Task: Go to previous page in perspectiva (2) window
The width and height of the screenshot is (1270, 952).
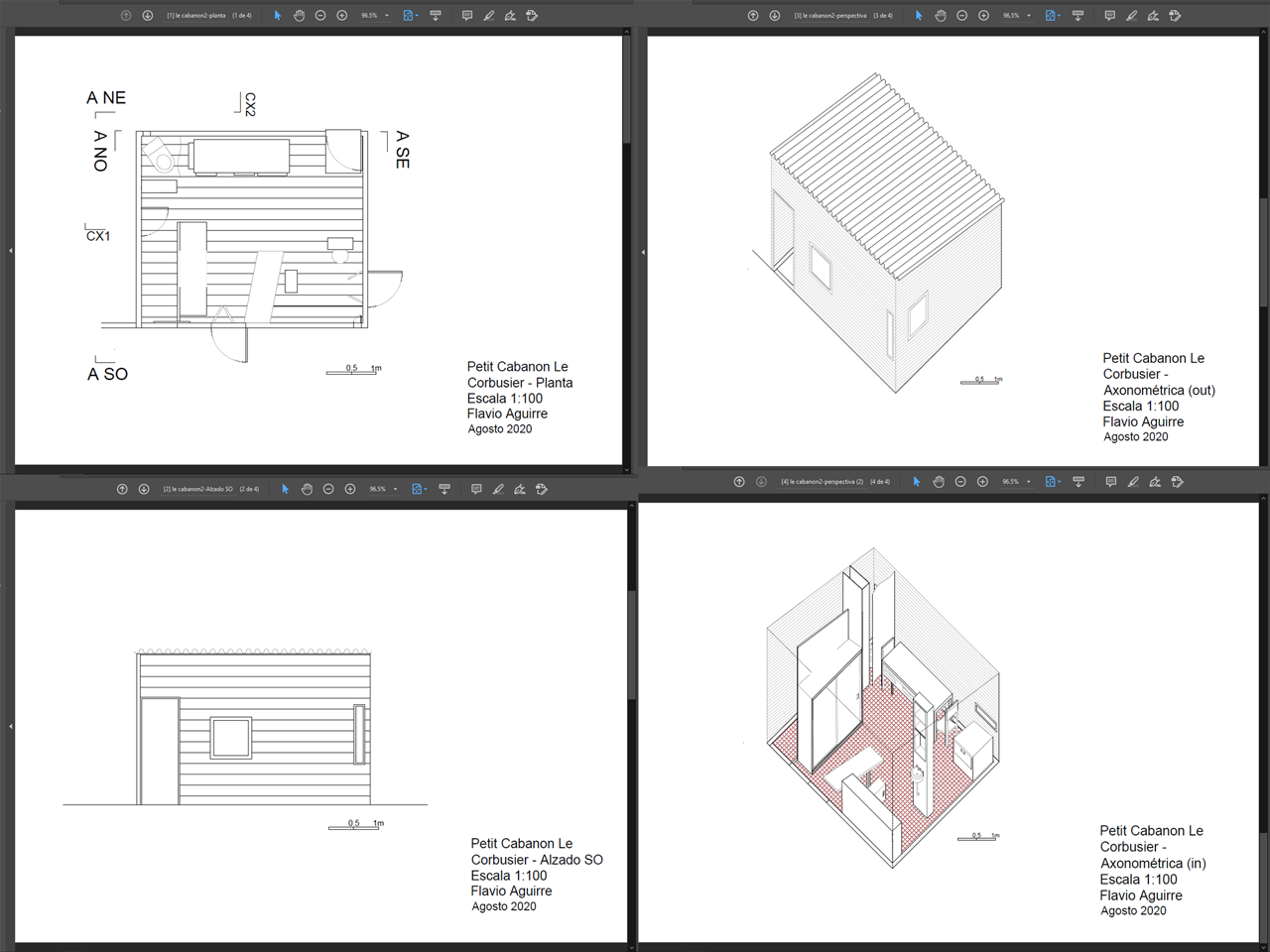Action: 739,482
